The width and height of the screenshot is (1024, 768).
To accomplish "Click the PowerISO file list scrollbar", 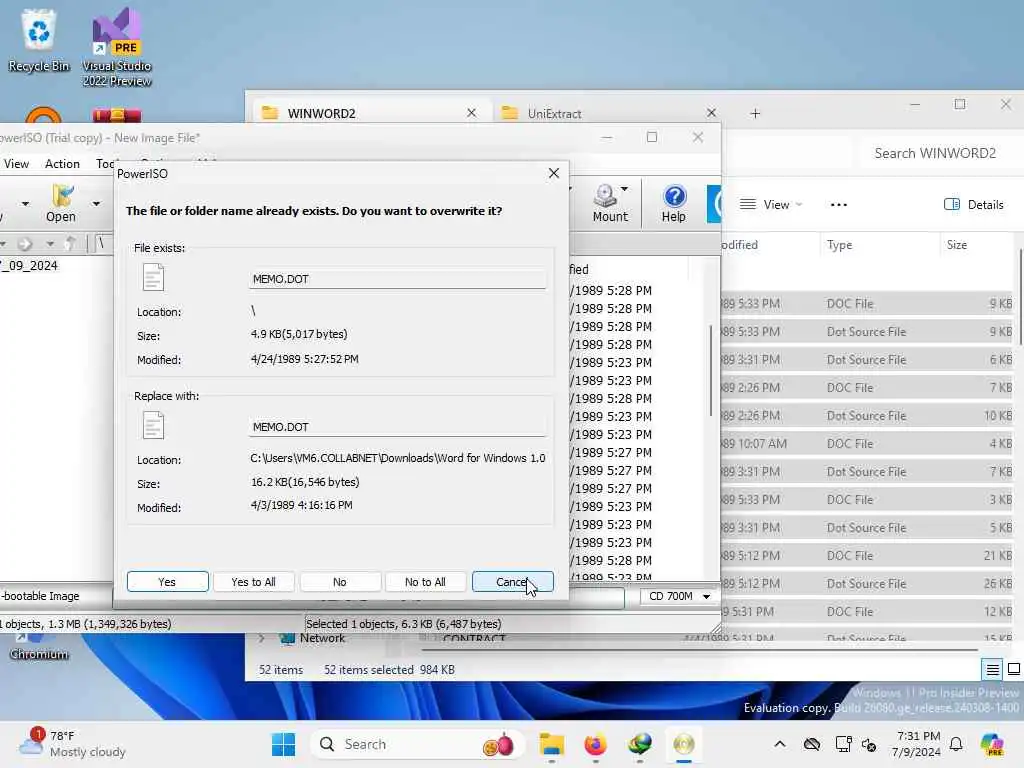I will [x=711, y=370].
